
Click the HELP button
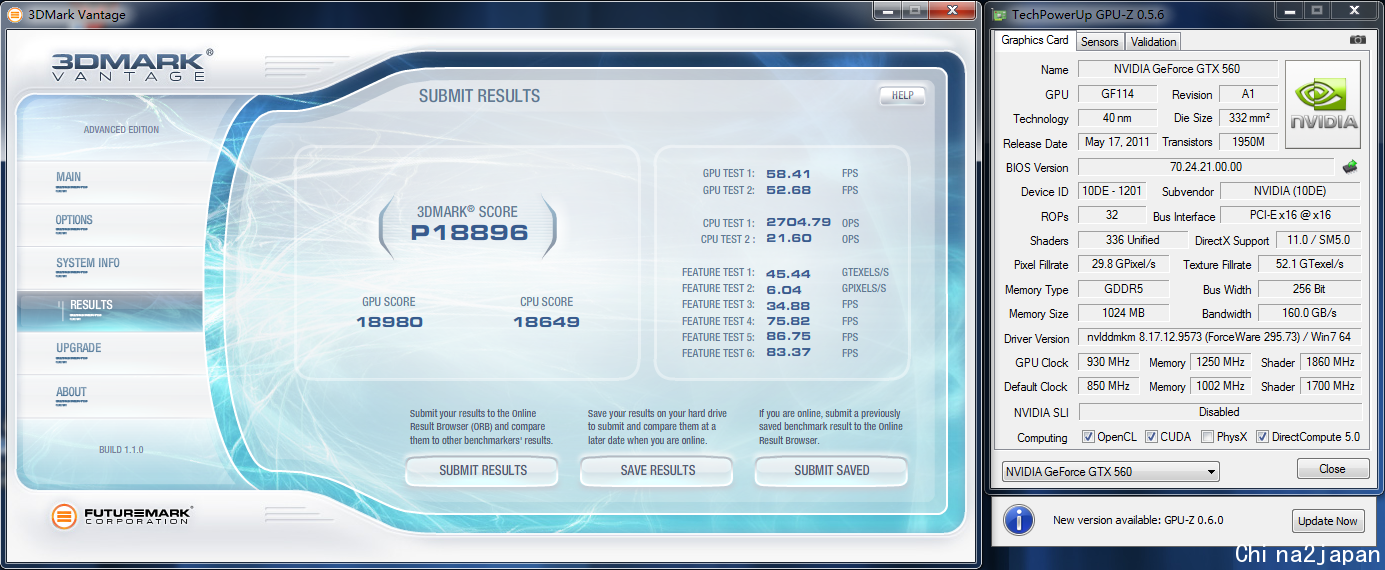pyautogui.click(x=902, y=96)
